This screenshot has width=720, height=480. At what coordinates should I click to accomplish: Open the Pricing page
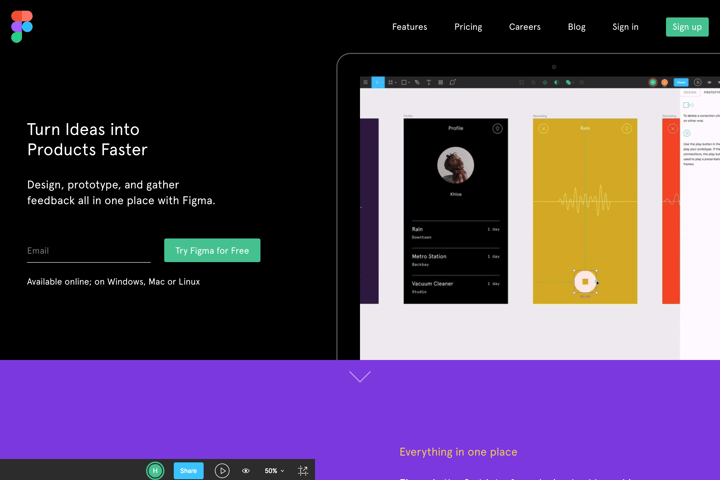tap(468, 27)
